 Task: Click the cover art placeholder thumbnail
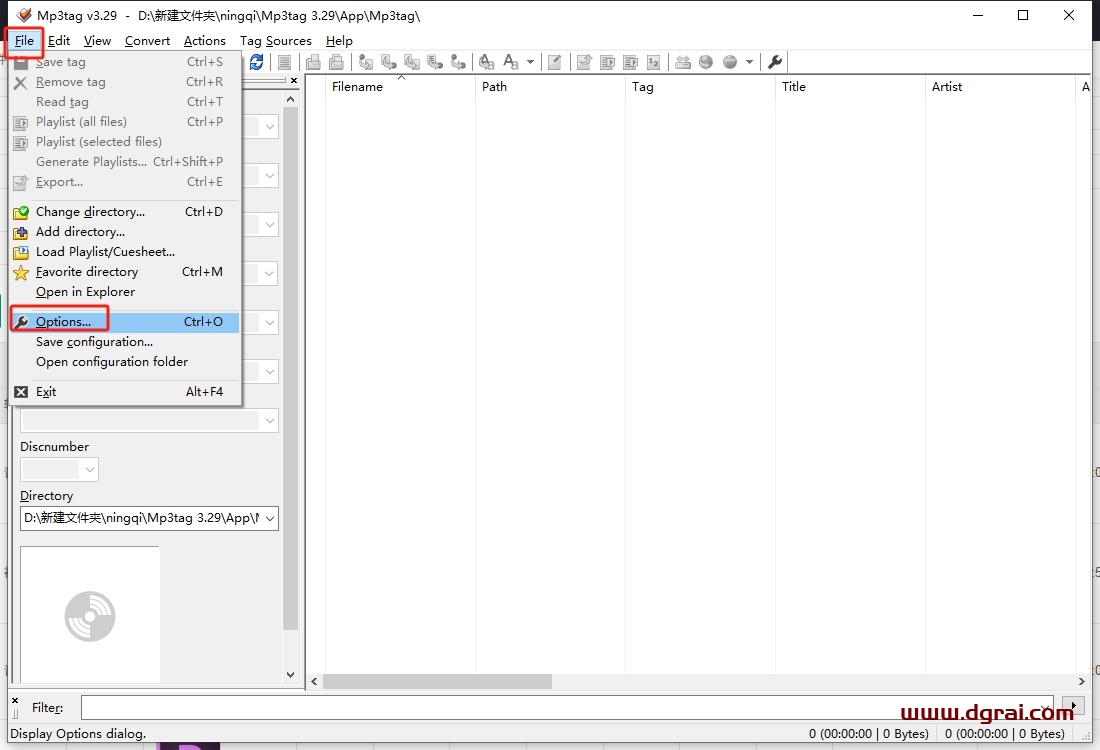coord(90,615)
